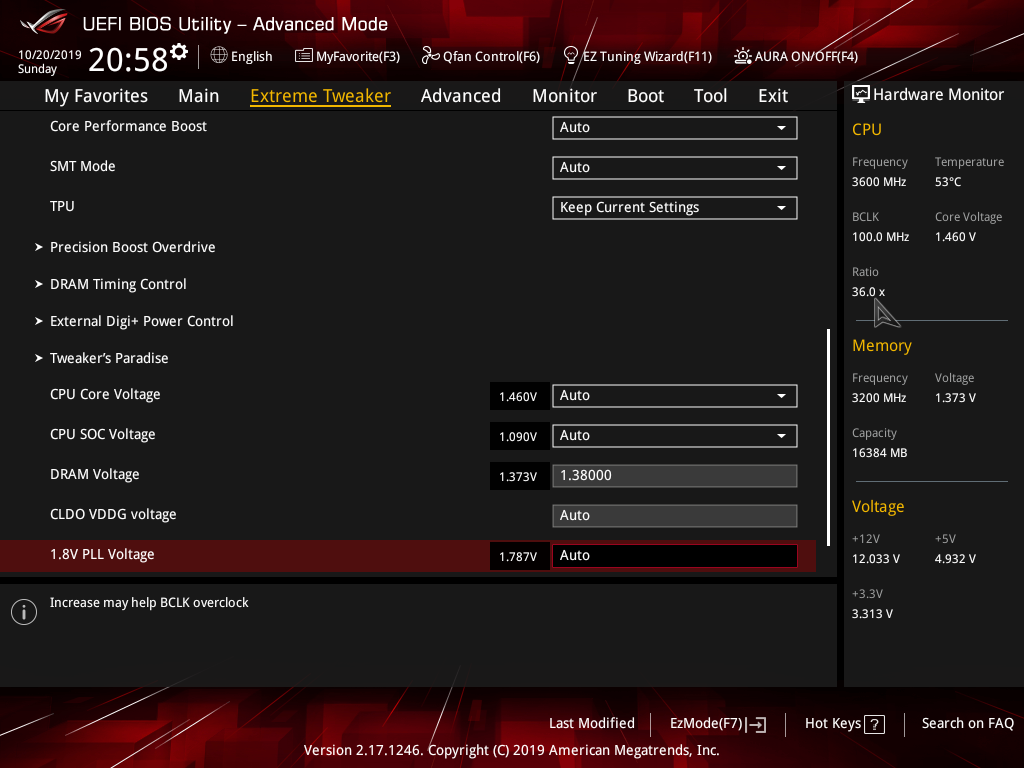Click the DRAM Voltage label
This screenshot has width=1024, height=768.
95,474
